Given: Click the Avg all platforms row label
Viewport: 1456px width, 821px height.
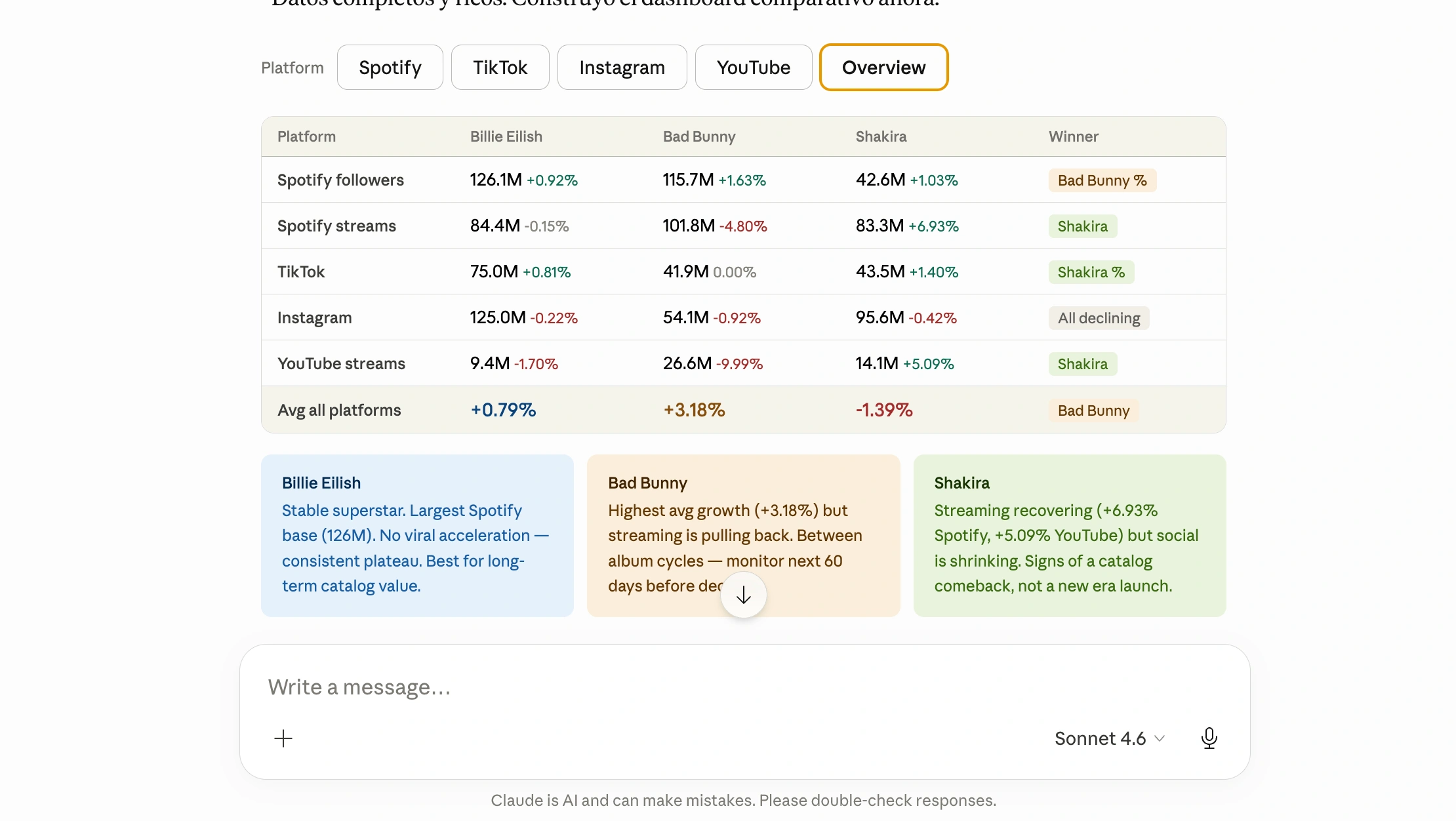Looking at the screenshot, I should point(339,411).
